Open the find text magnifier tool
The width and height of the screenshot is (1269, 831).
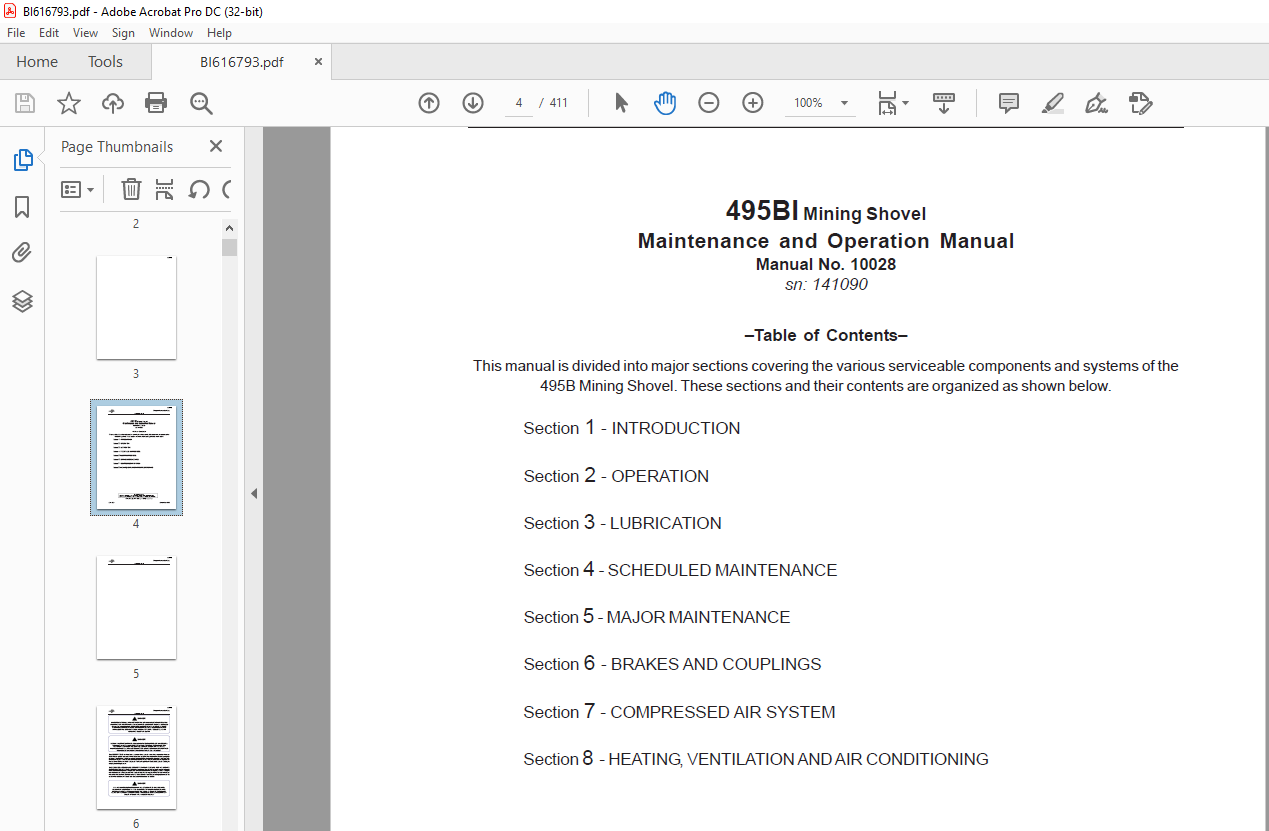(201, 103)
